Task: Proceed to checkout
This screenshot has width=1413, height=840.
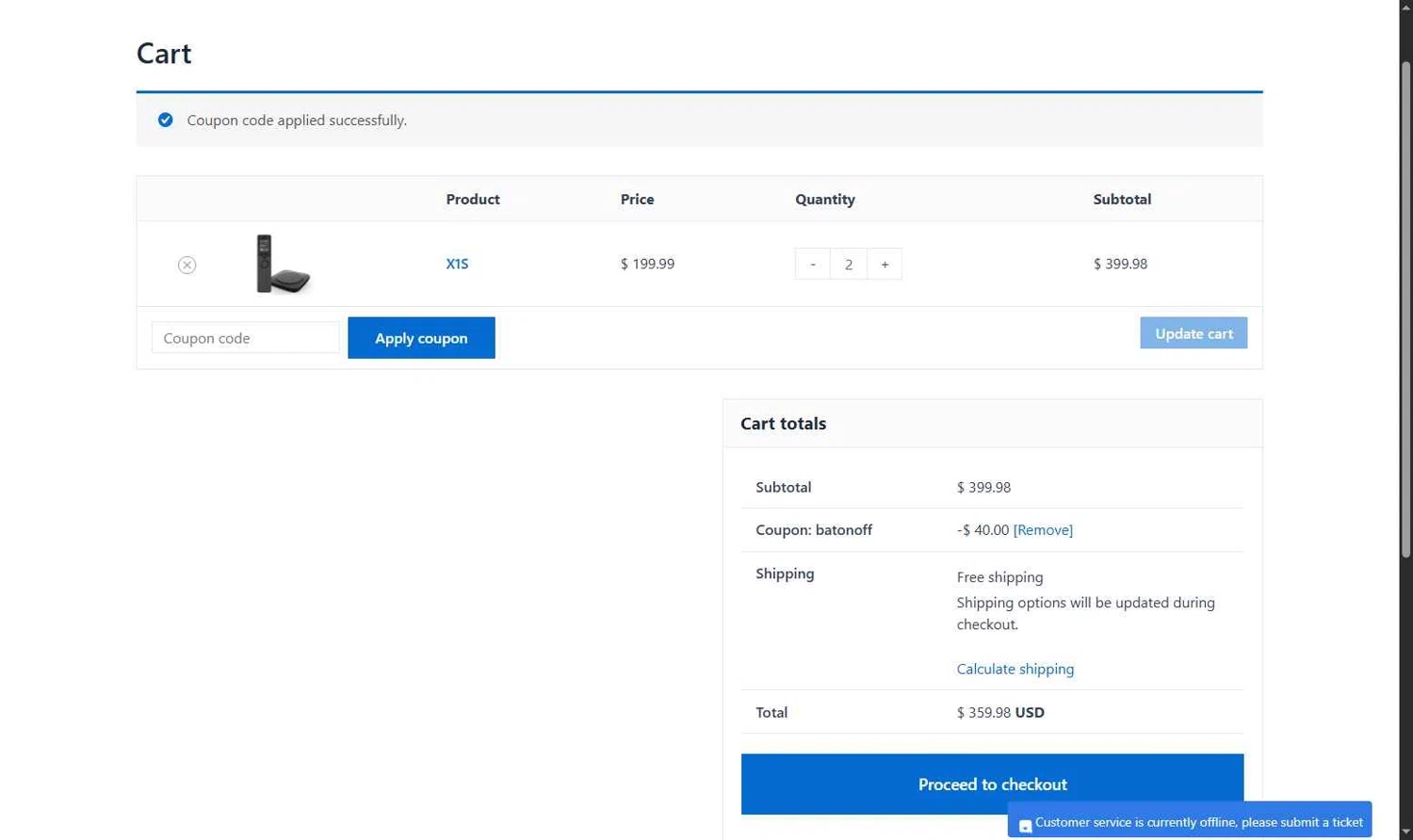Action: (992, 783)
